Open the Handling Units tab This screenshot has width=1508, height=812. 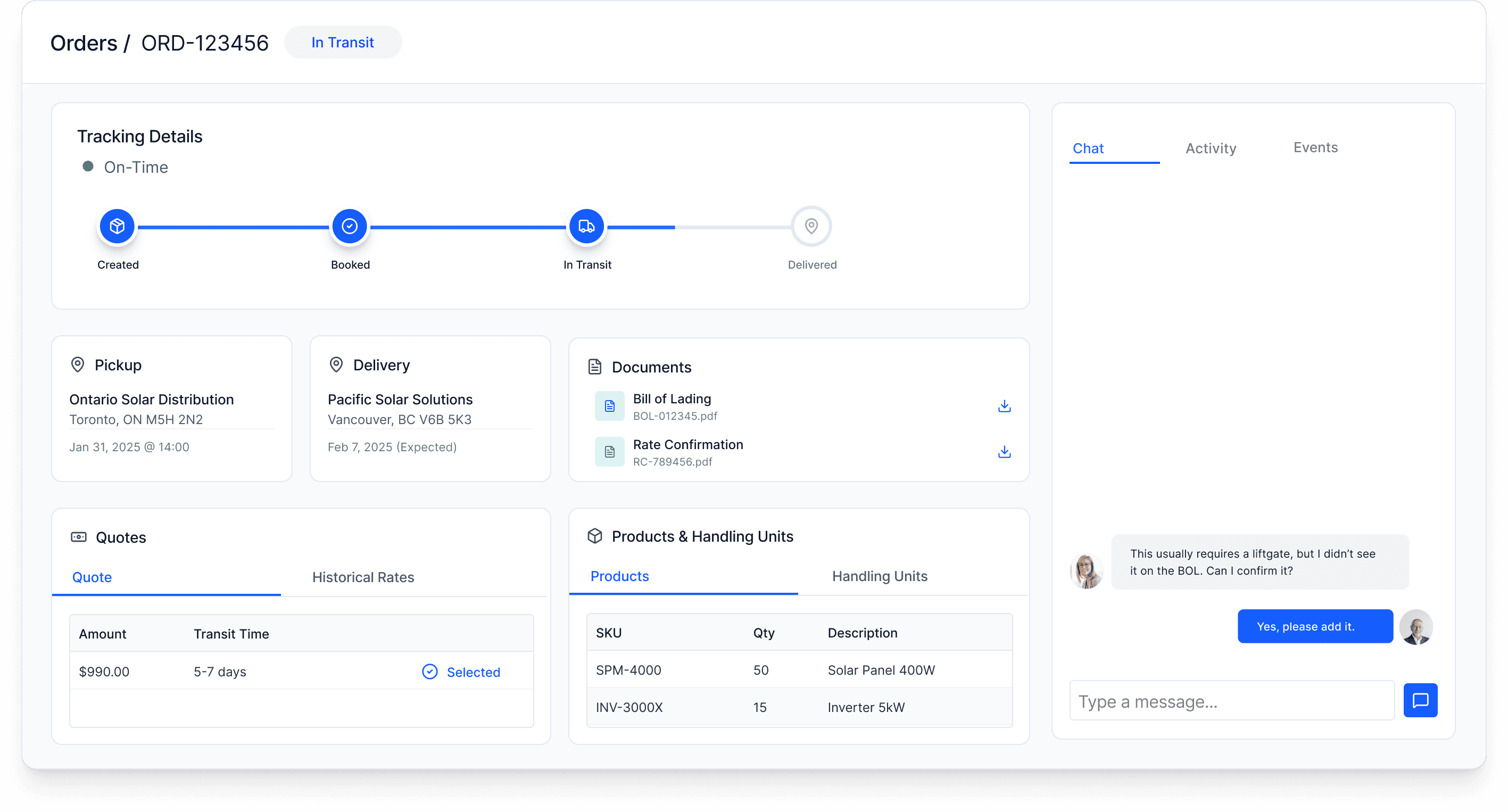click(879, 576)
